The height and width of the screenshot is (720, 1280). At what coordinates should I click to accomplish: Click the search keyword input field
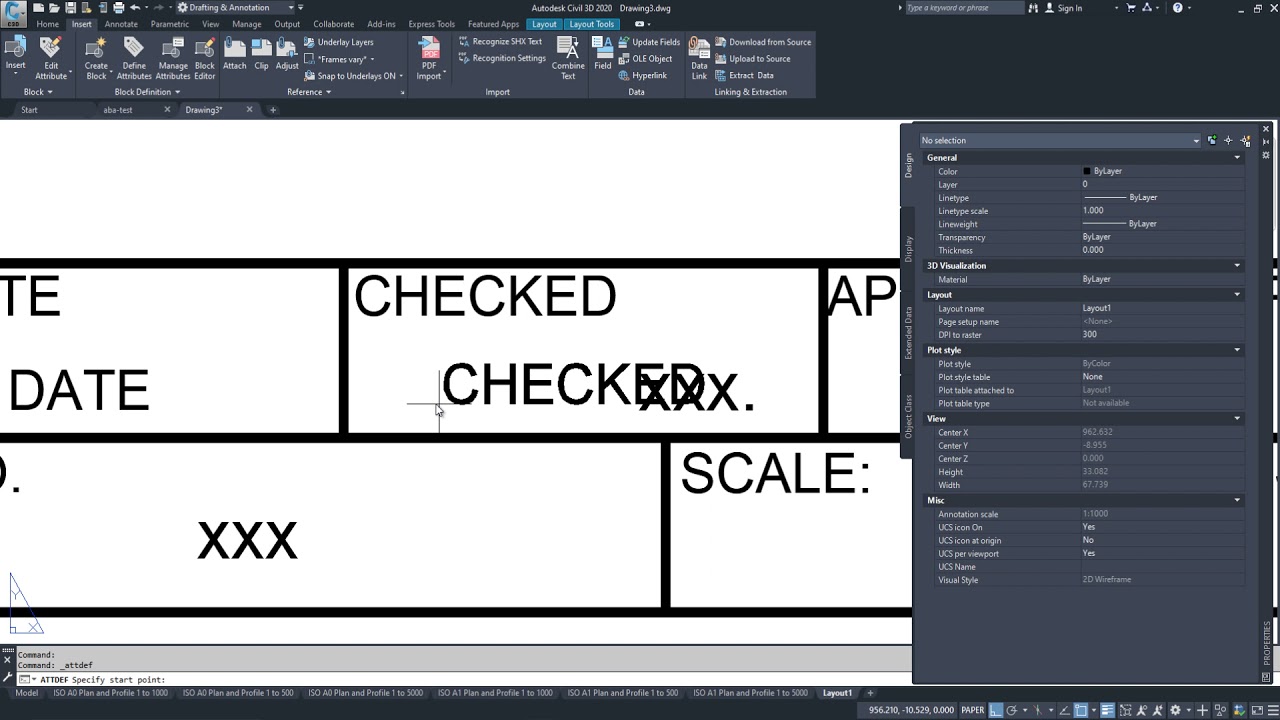pos(964,8)
